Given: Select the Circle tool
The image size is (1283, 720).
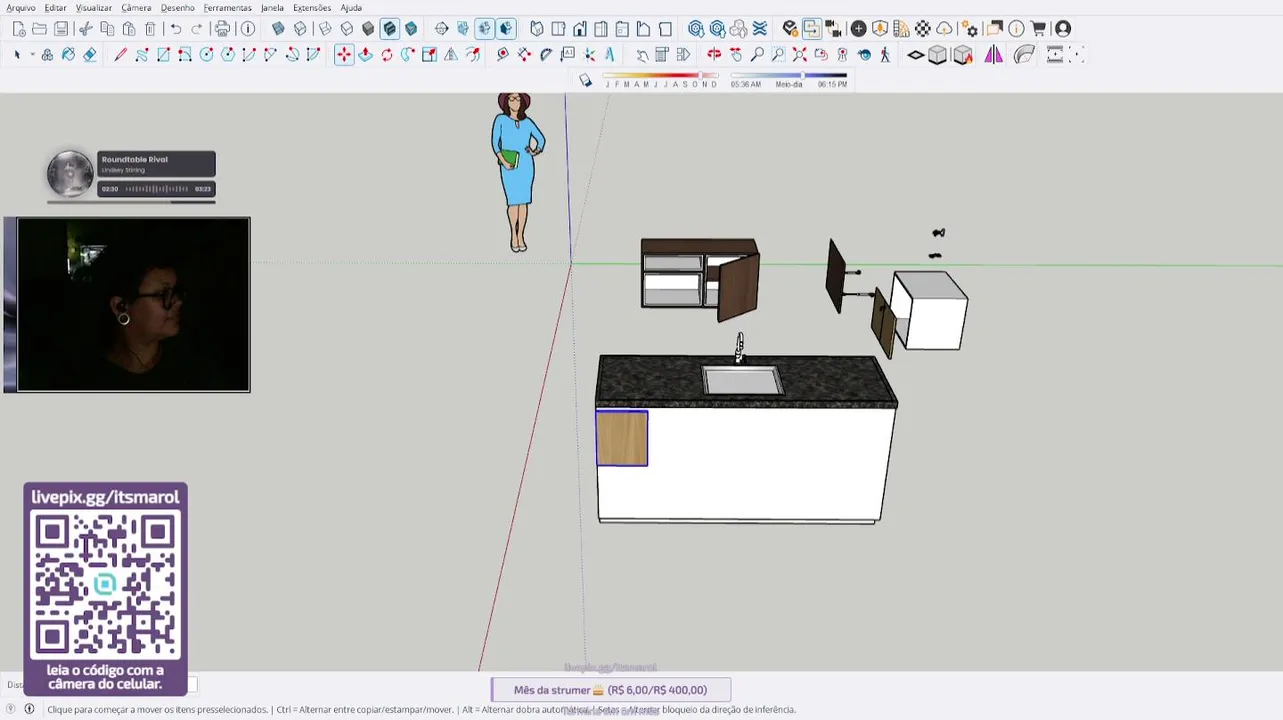Looking at the screenshot, I should [x=206, y=55].
